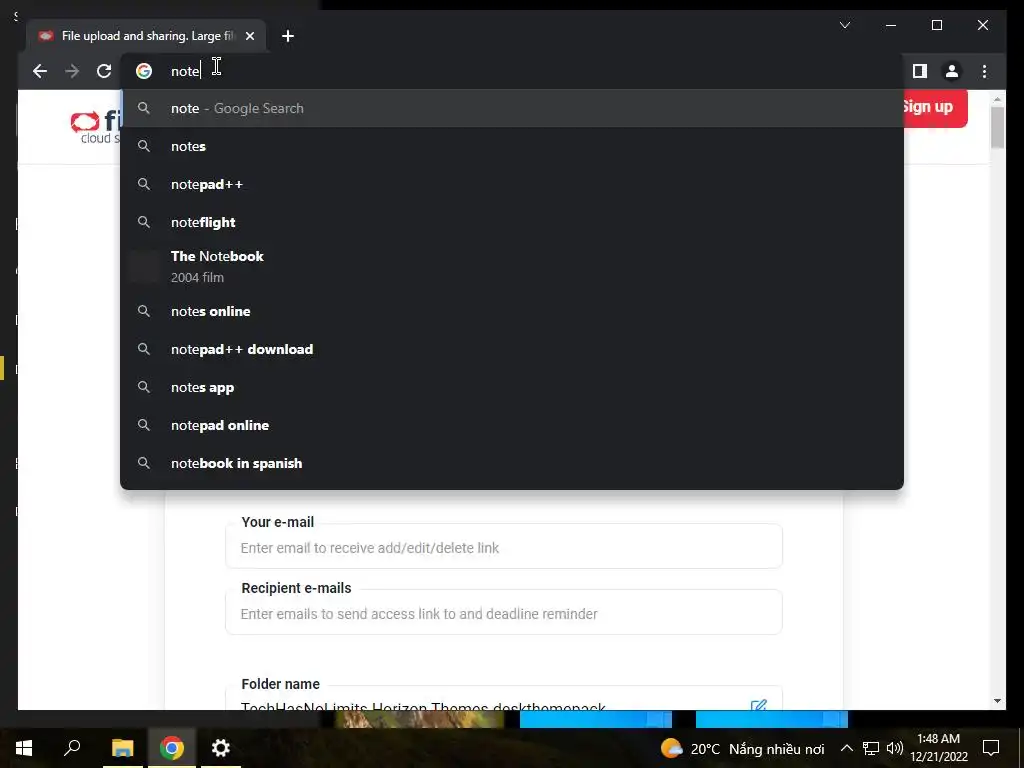Click the 'Your e-mail' input field

click(504, 547)
